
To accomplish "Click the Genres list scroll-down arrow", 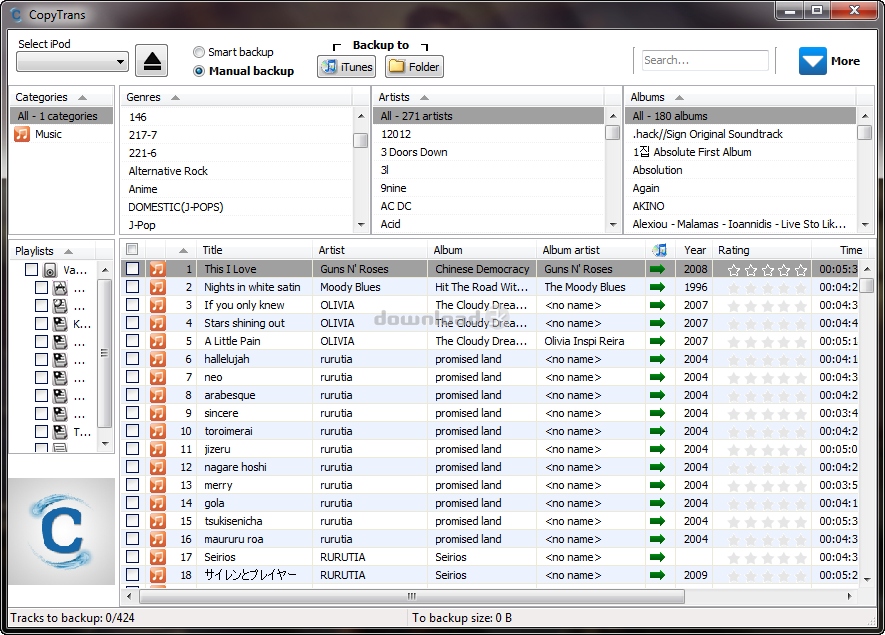I will coord(361,225).
